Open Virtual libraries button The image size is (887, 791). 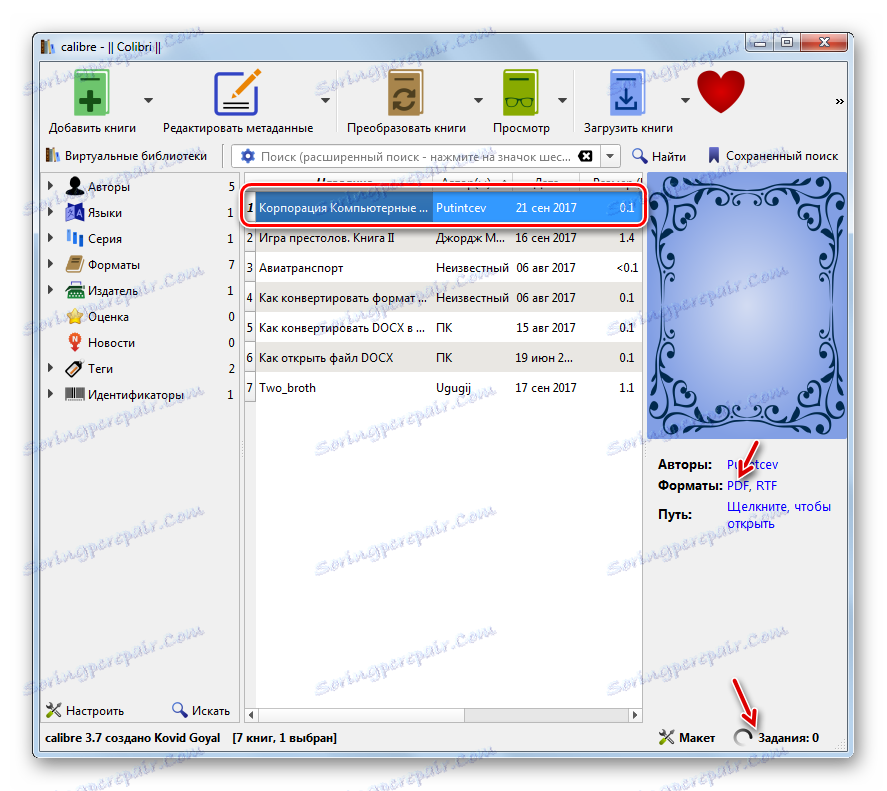tap(126, 156)
